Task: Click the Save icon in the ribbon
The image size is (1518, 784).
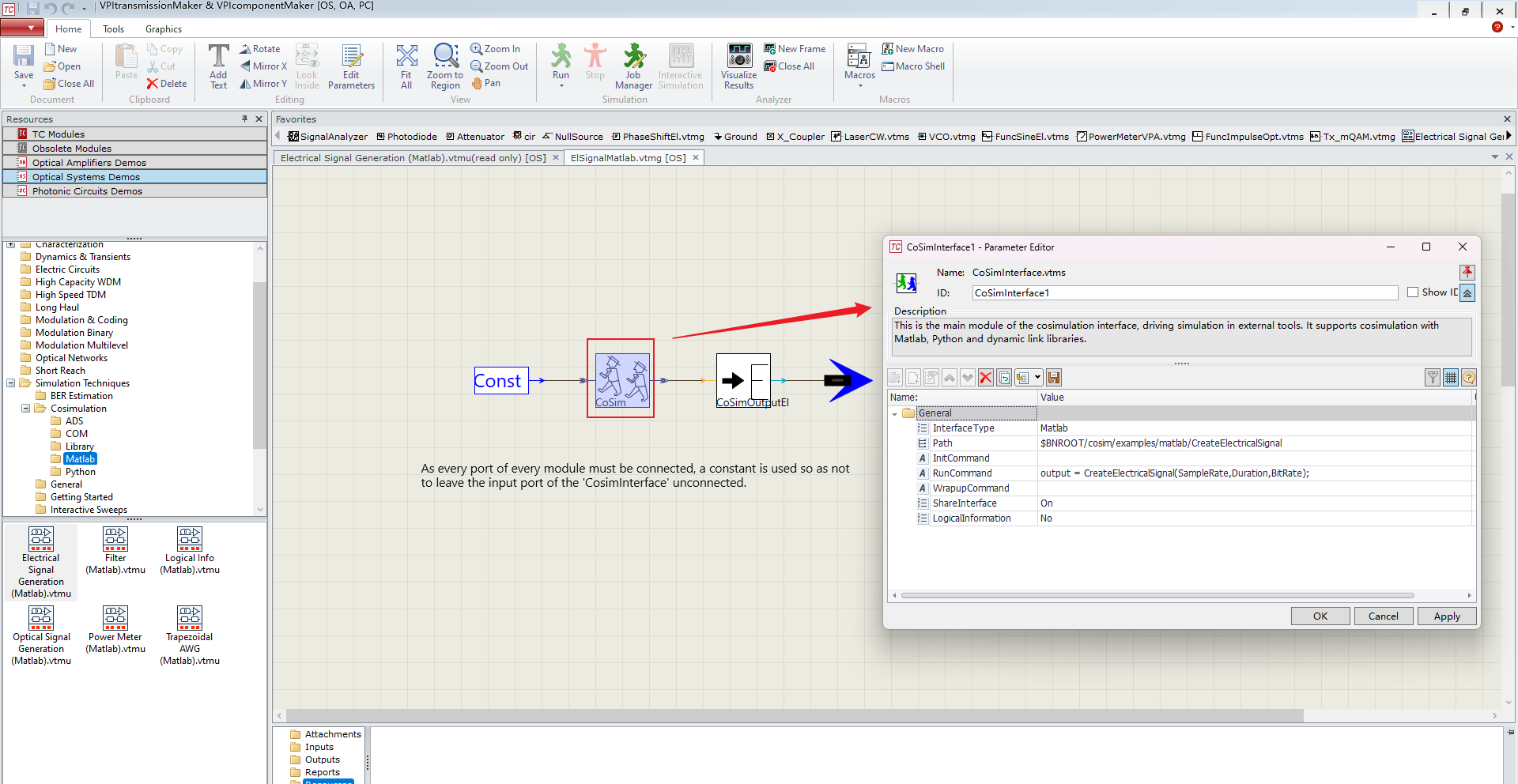Action: [x=24, y=61]
